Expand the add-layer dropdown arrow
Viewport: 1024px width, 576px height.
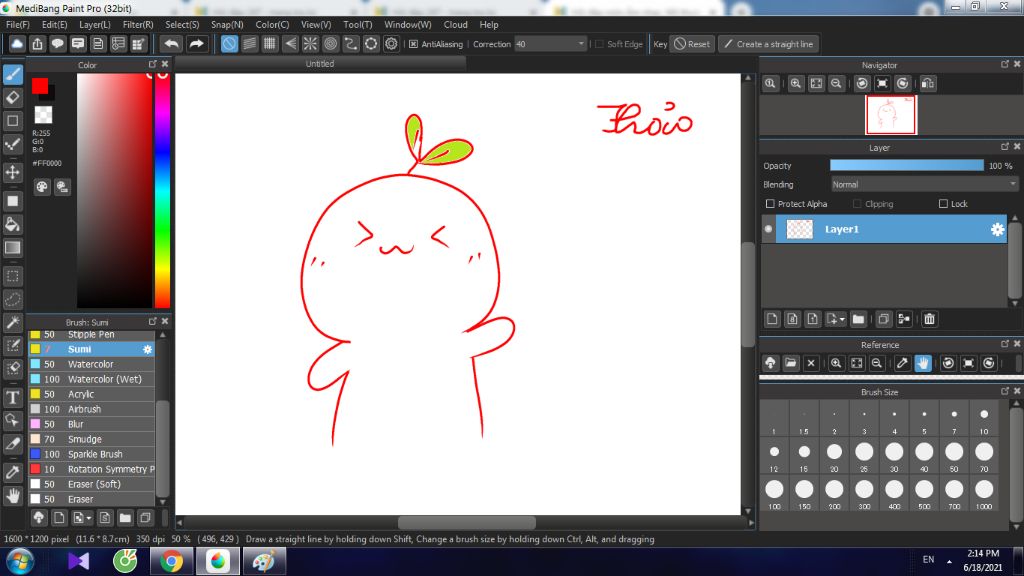pyautogui.click(x=842, y=319)
